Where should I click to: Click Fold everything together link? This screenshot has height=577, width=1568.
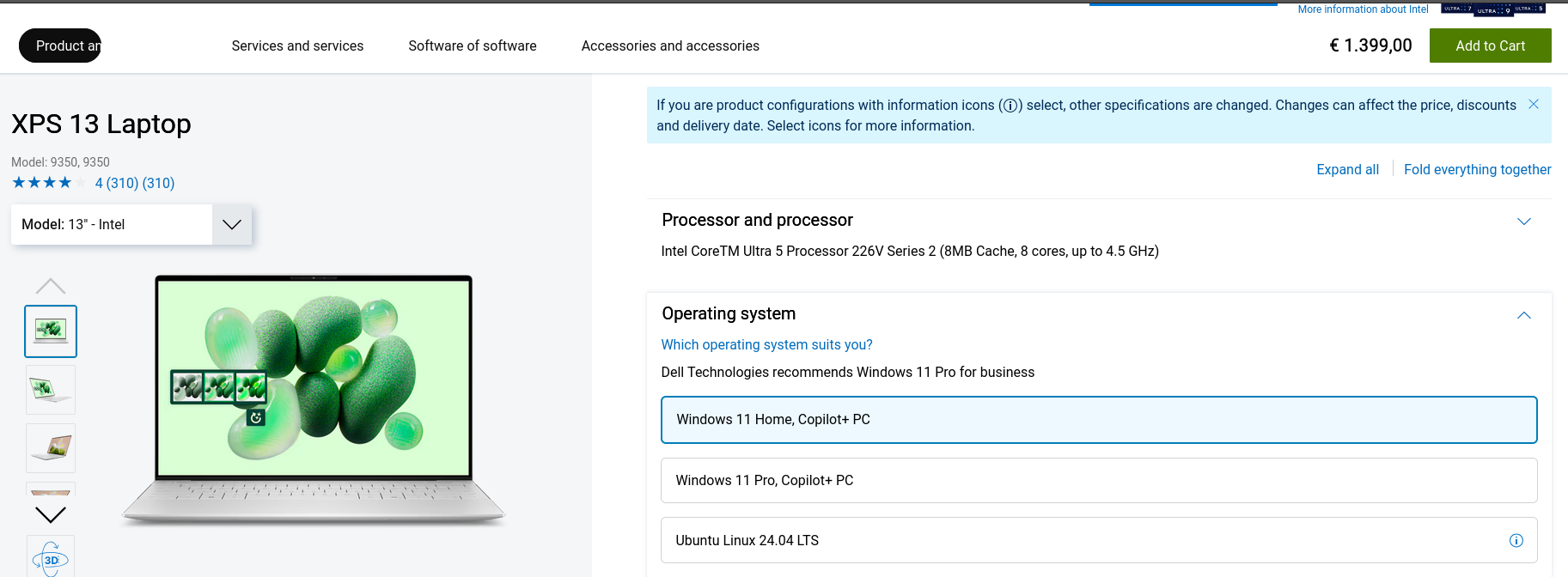(1478, 169)
